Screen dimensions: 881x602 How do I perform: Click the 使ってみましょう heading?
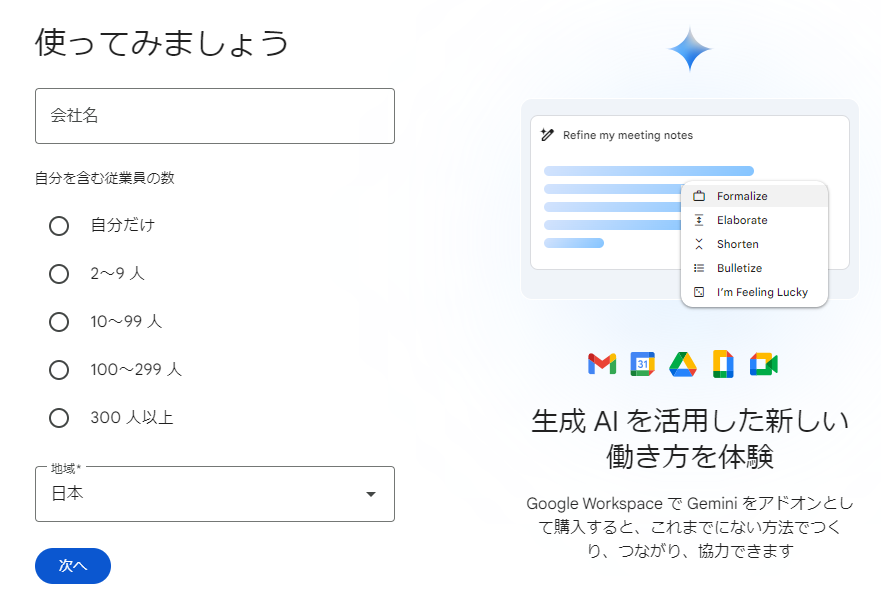[162, 43]
